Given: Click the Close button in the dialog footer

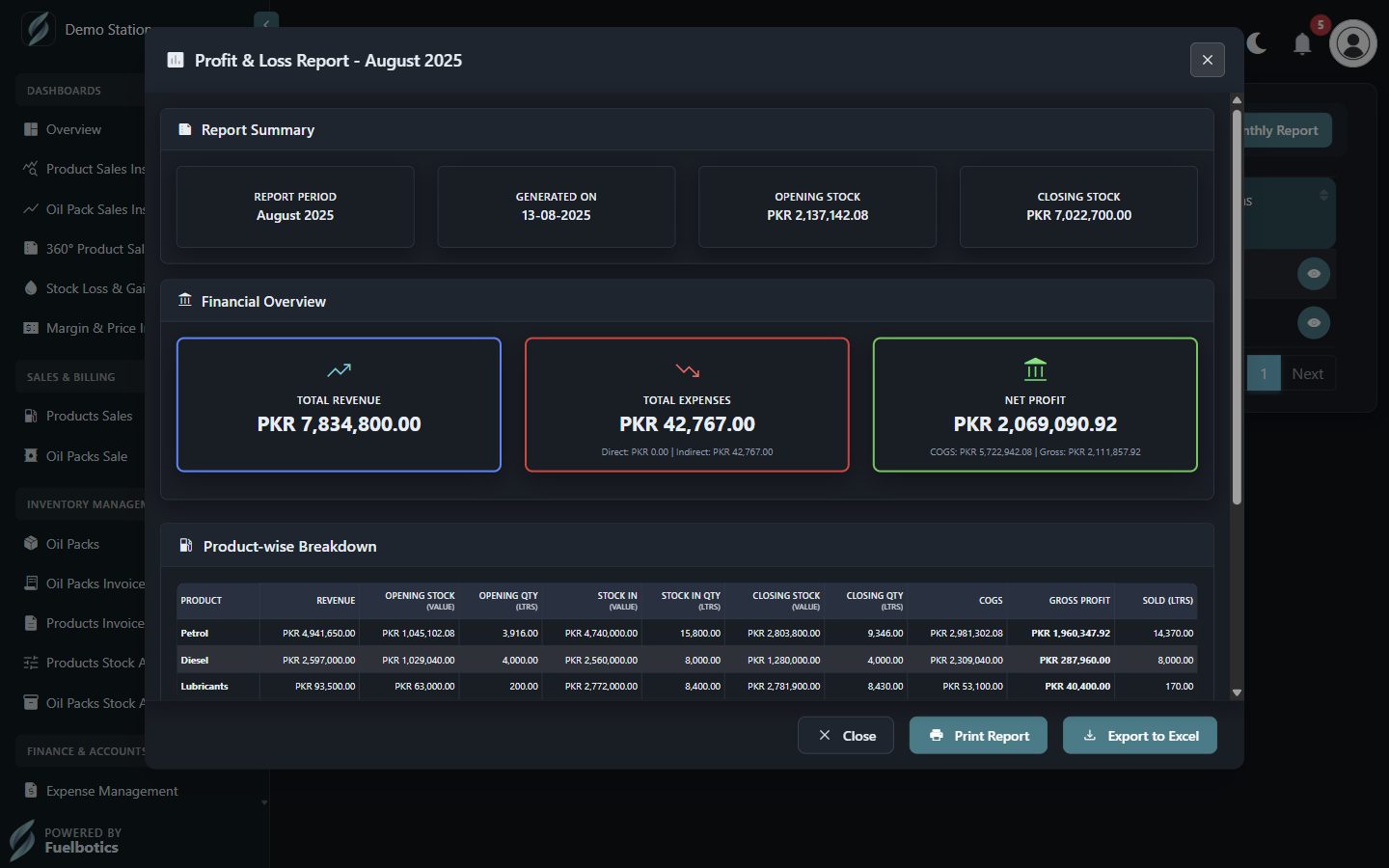Looking at the screenshot, I should coord(845,735).
